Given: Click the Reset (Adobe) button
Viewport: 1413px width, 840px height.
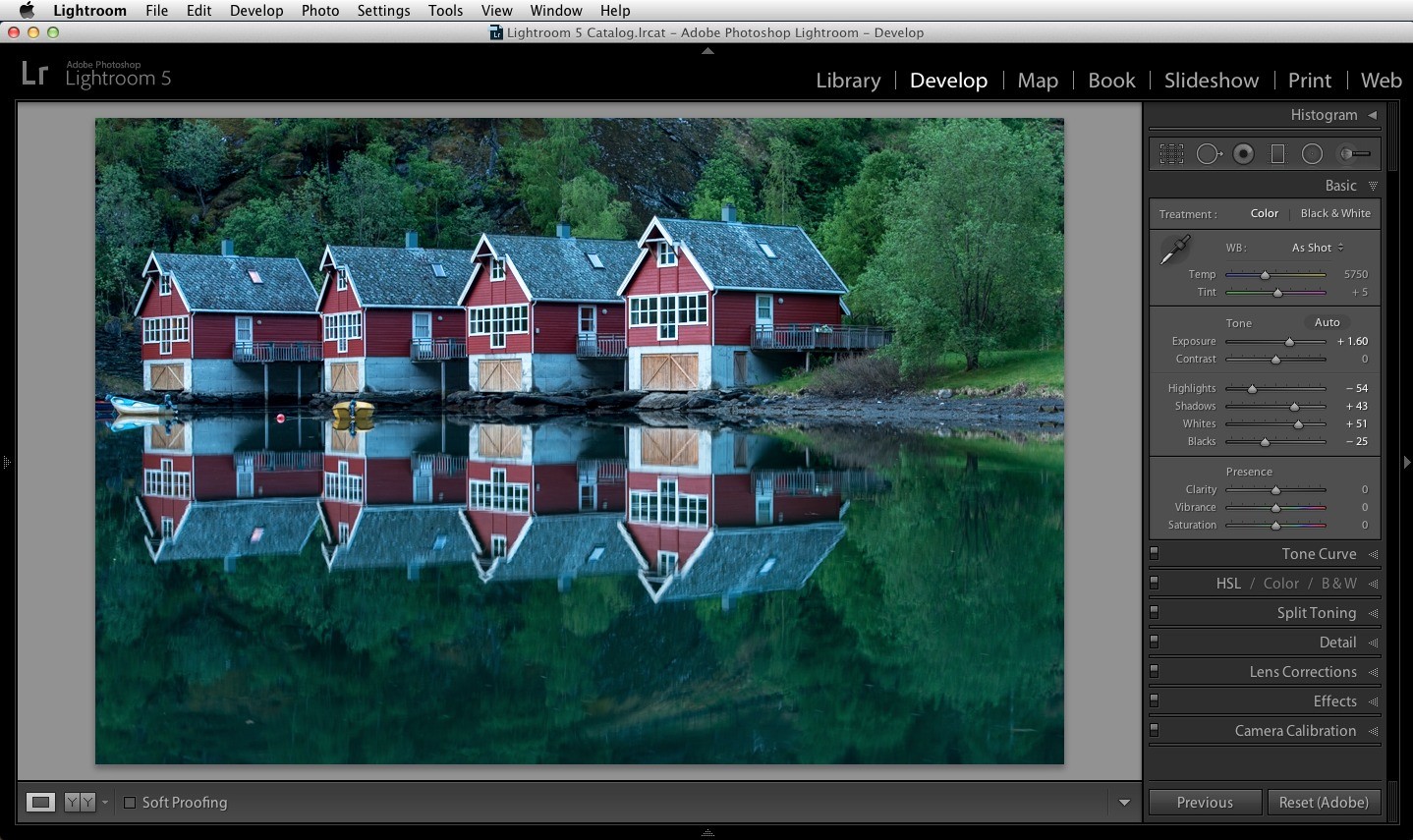Looking at the screenshot, I should pyautogui.click(x=1324, y=803).
